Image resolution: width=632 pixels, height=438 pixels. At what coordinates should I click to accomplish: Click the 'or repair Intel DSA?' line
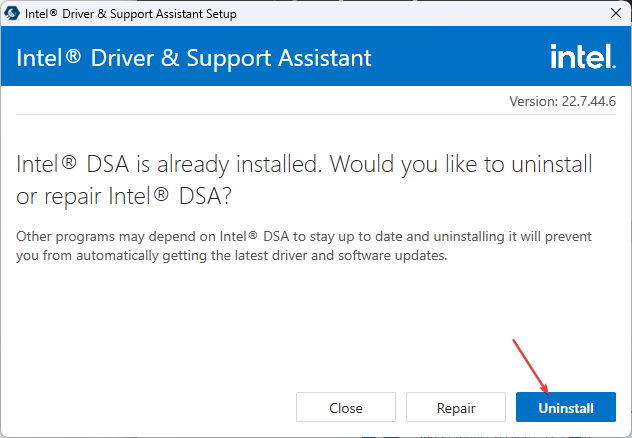point(124,196)
